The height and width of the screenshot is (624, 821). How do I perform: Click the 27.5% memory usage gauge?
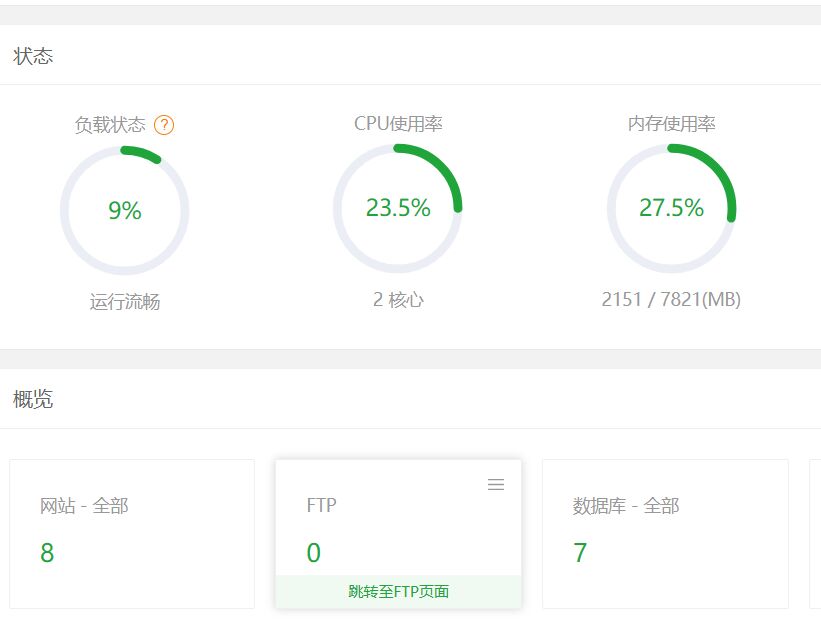pyautogui.click(x=672, y=208)
